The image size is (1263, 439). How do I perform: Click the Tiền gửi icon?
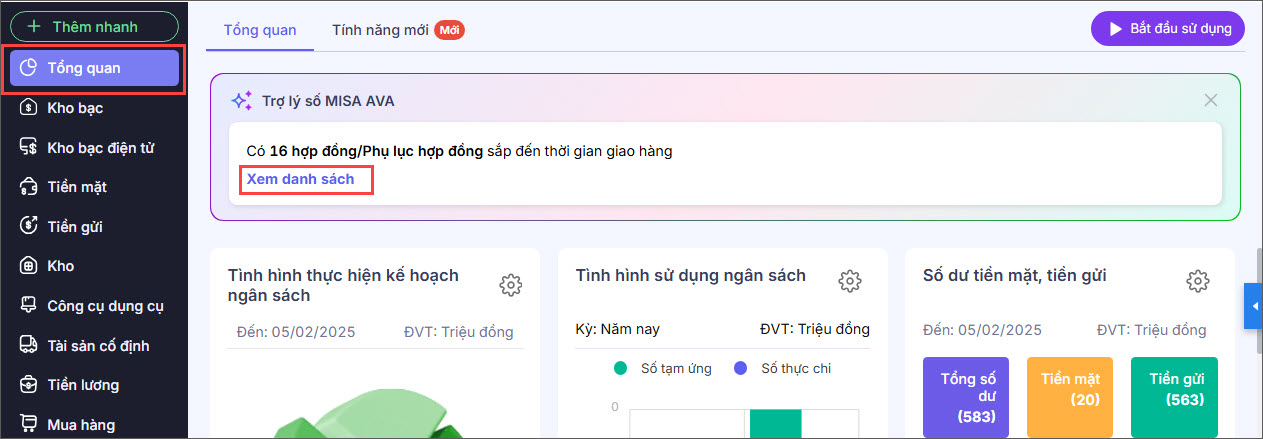[x=28, y=227]
